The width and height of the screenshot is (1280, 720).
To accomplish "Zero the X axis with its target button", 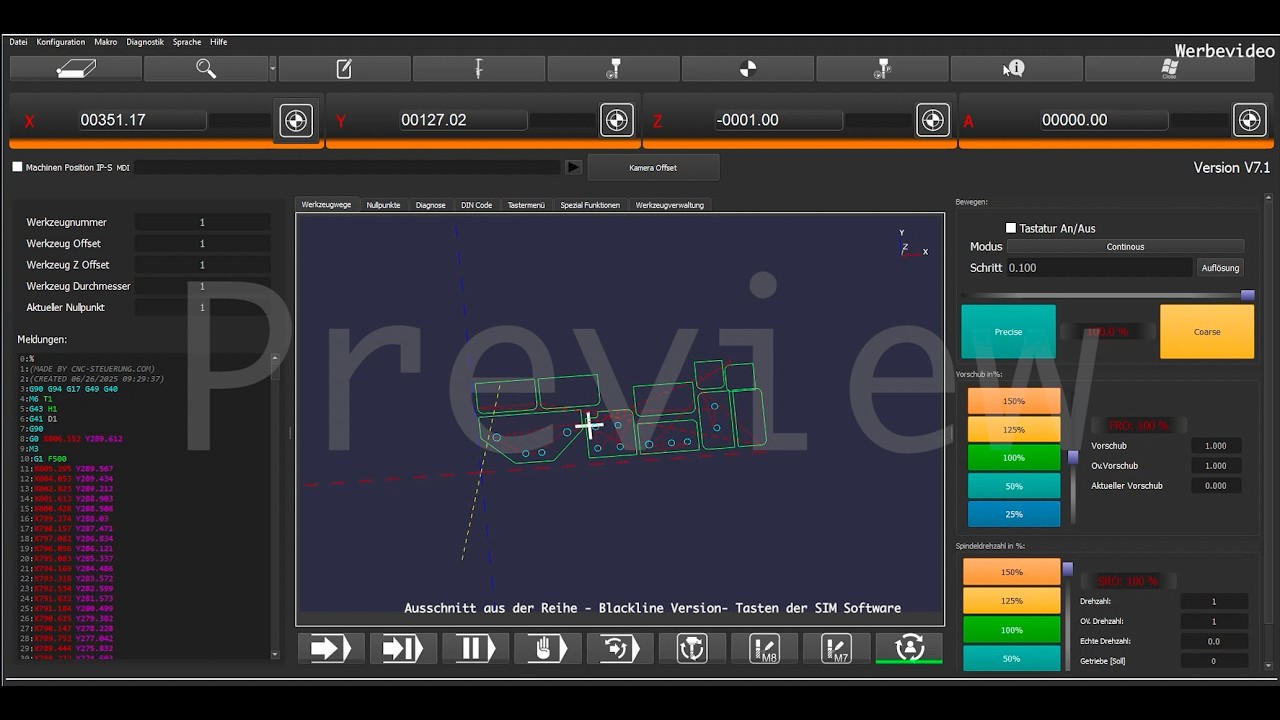I will 295,120.
